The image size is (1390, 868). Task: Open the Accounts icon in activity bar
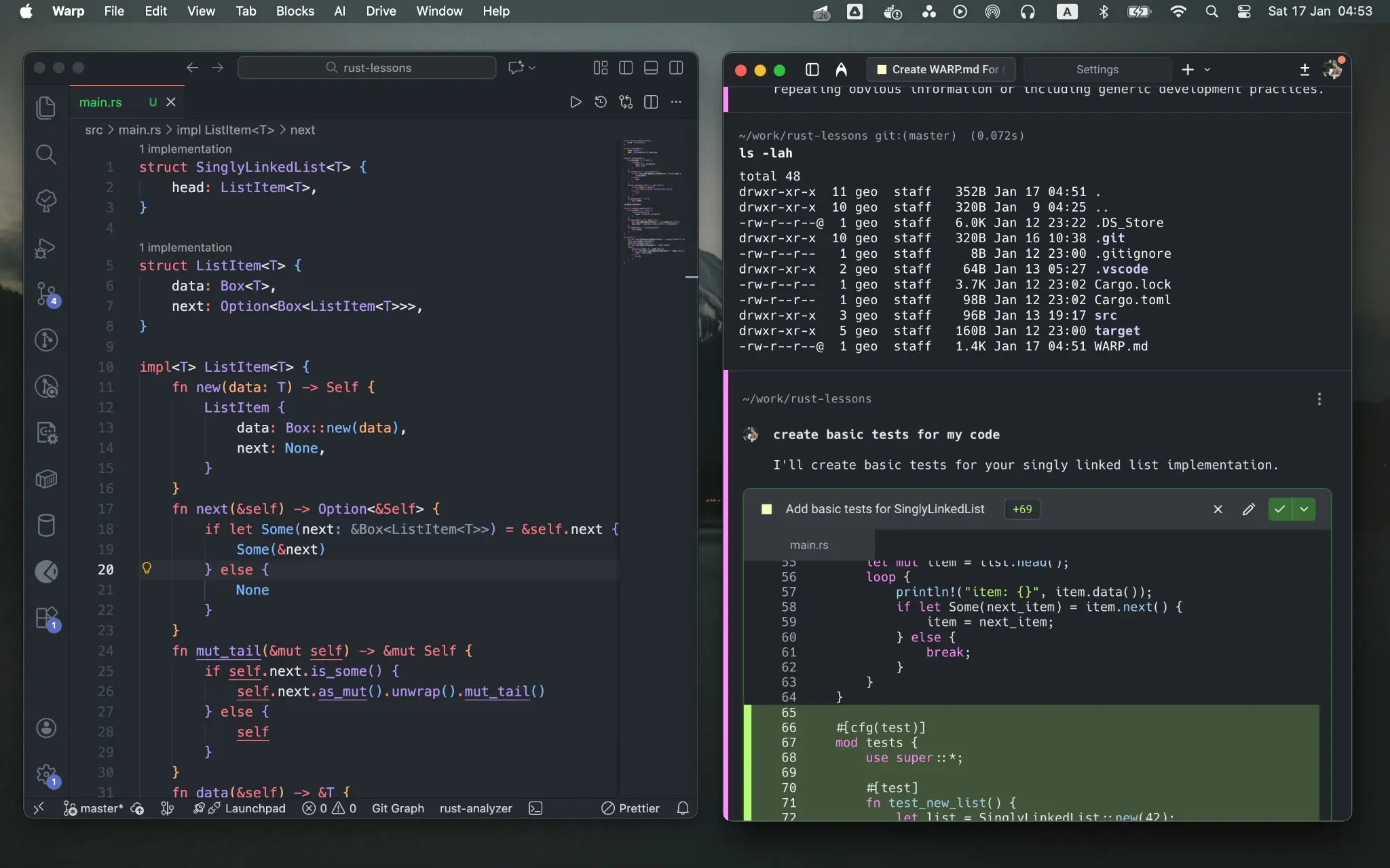46,728
